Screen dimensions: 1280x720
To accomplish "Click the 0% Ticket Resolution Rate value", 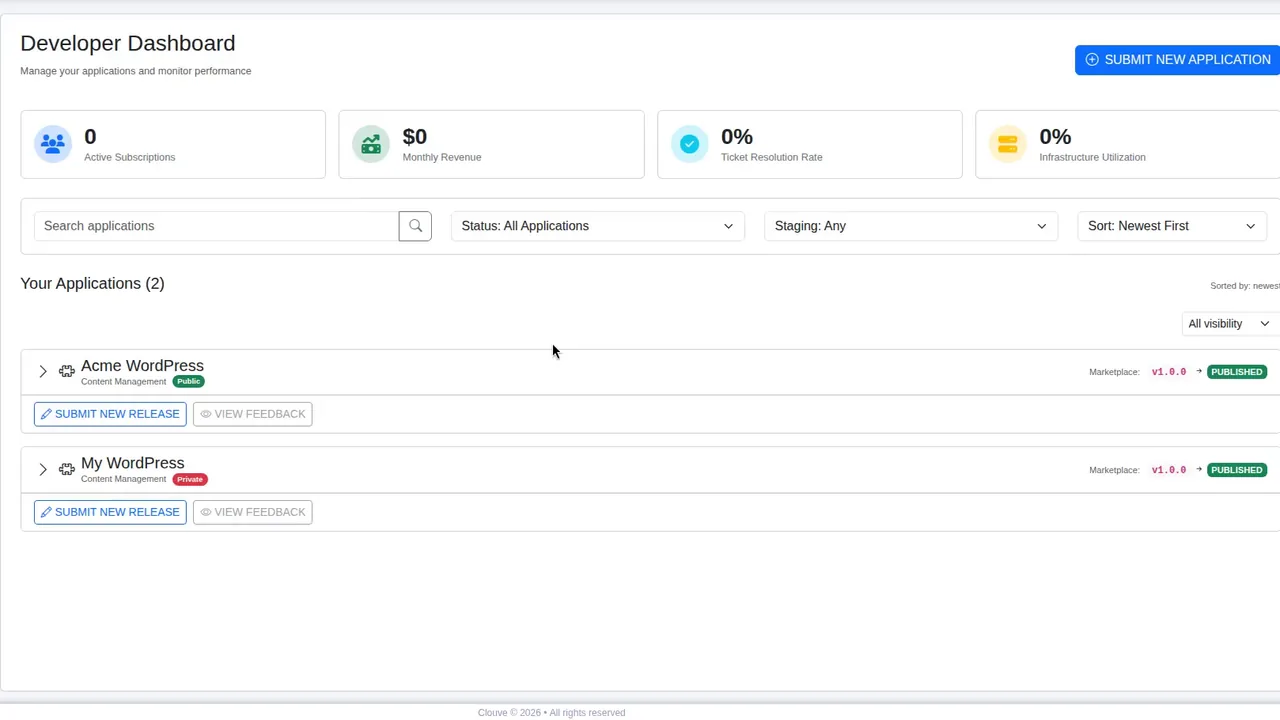I will (737, 137).
